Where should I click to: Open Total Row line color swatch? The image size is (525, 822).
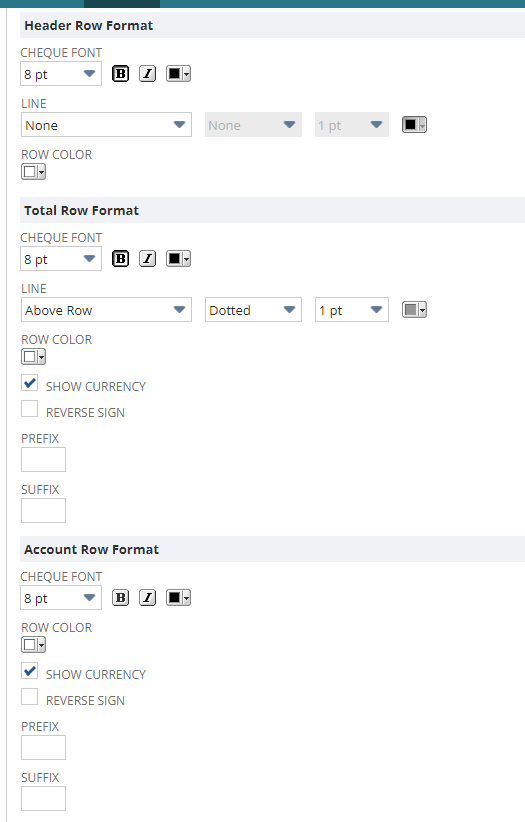(x=414, y=310)
